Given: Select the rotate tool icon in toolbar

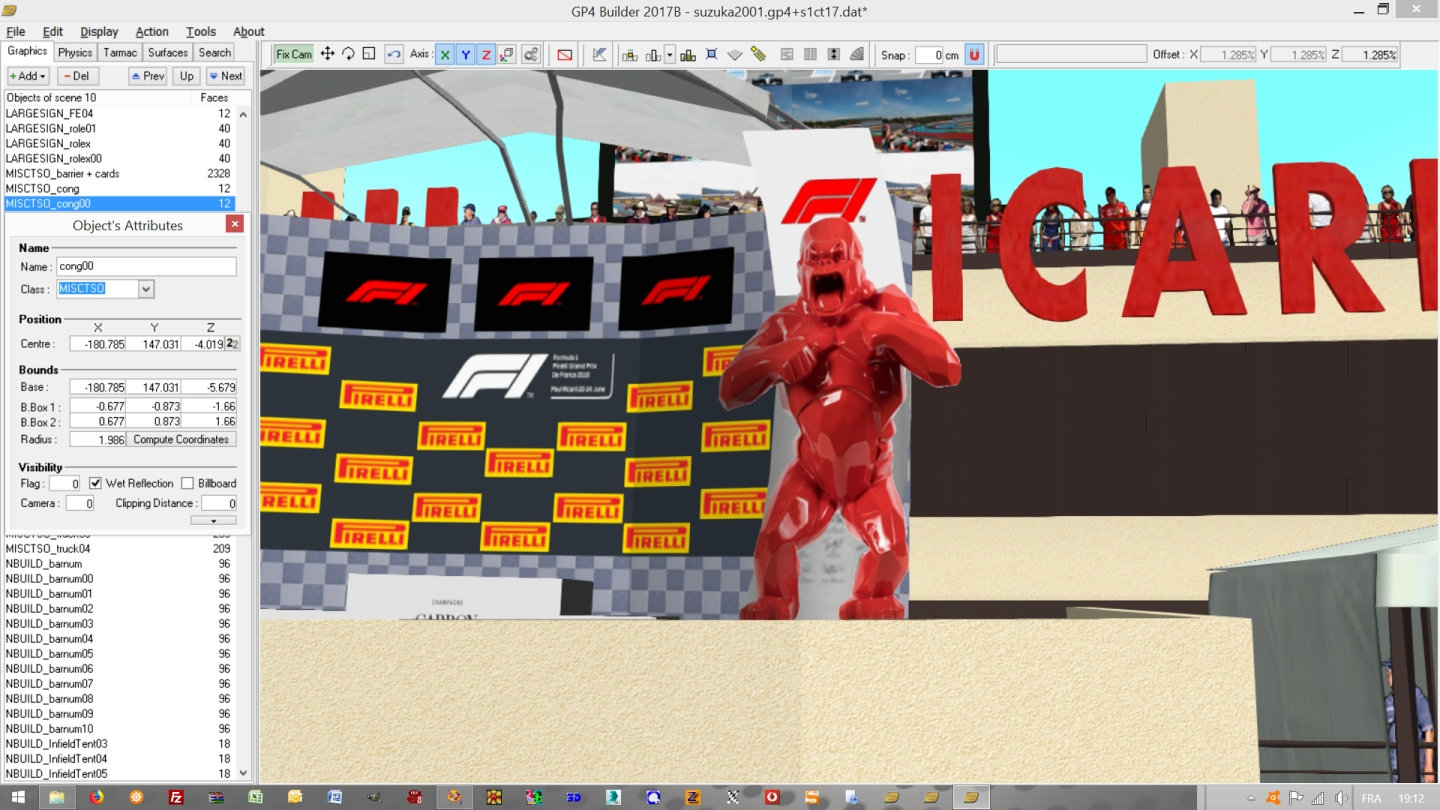Looking at the screenshot, I should [x=348, y=54].
